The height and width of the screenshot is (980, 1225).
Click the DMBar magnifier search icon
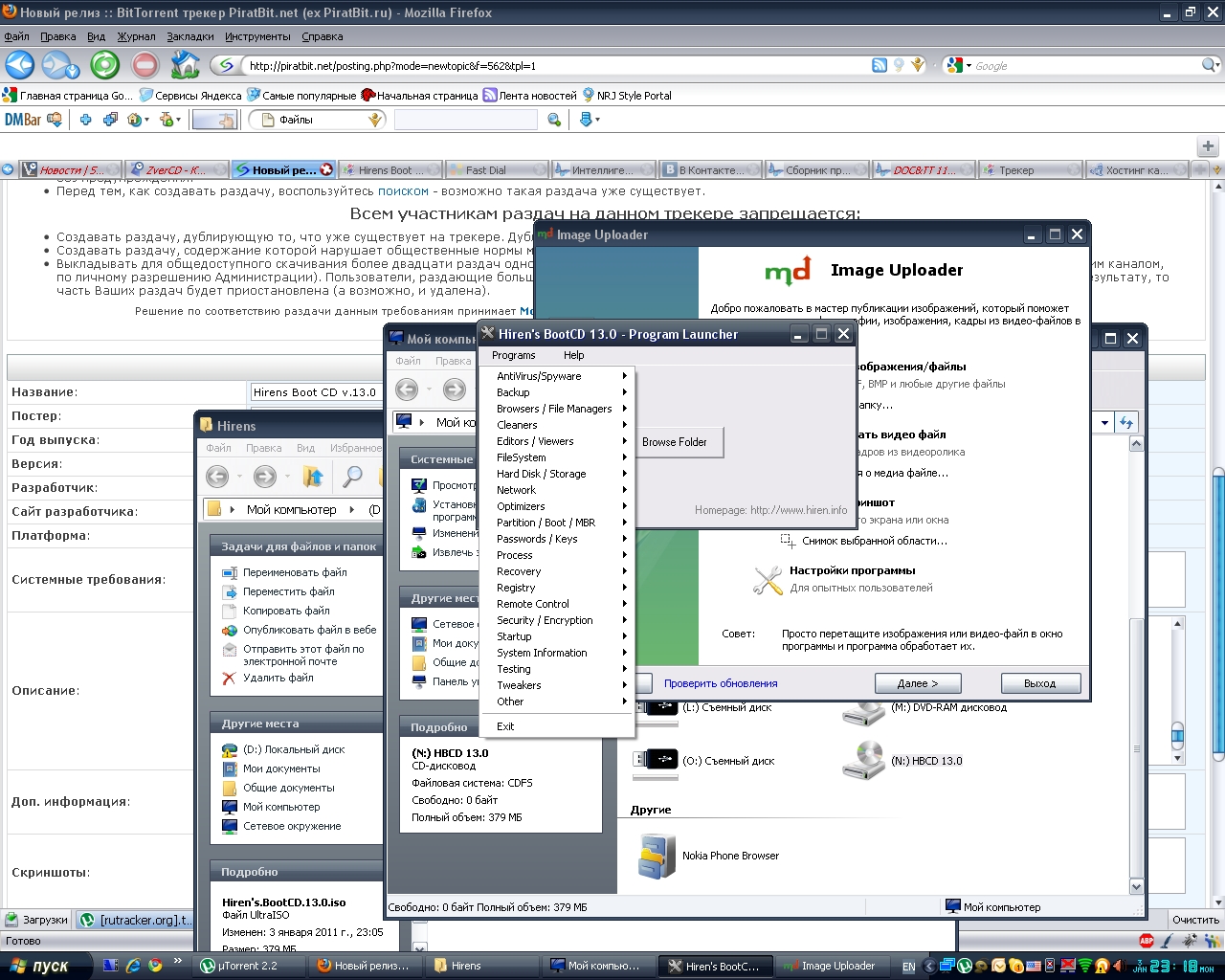click(x=554, y=120)
